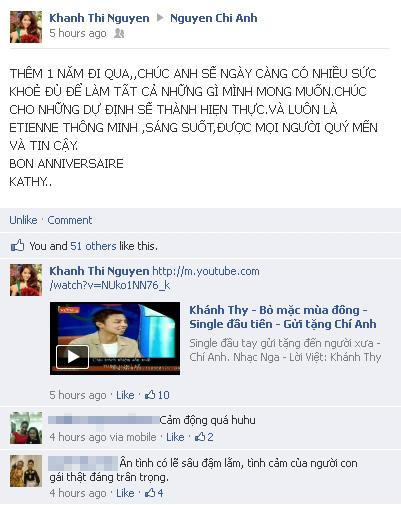Play the Khánh Thy video preview
401x505 pixels.
click(72, 357)
